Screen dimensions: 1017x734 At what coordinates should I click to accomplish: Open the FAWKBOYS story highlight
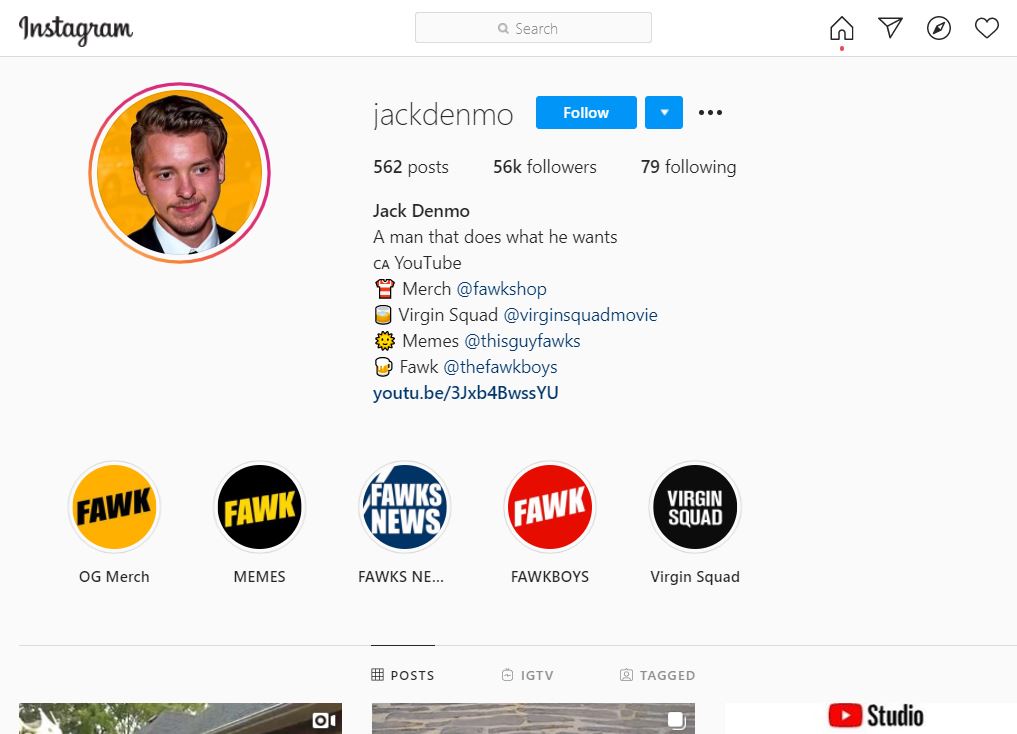pyautogui.click(x=550, y=506)
